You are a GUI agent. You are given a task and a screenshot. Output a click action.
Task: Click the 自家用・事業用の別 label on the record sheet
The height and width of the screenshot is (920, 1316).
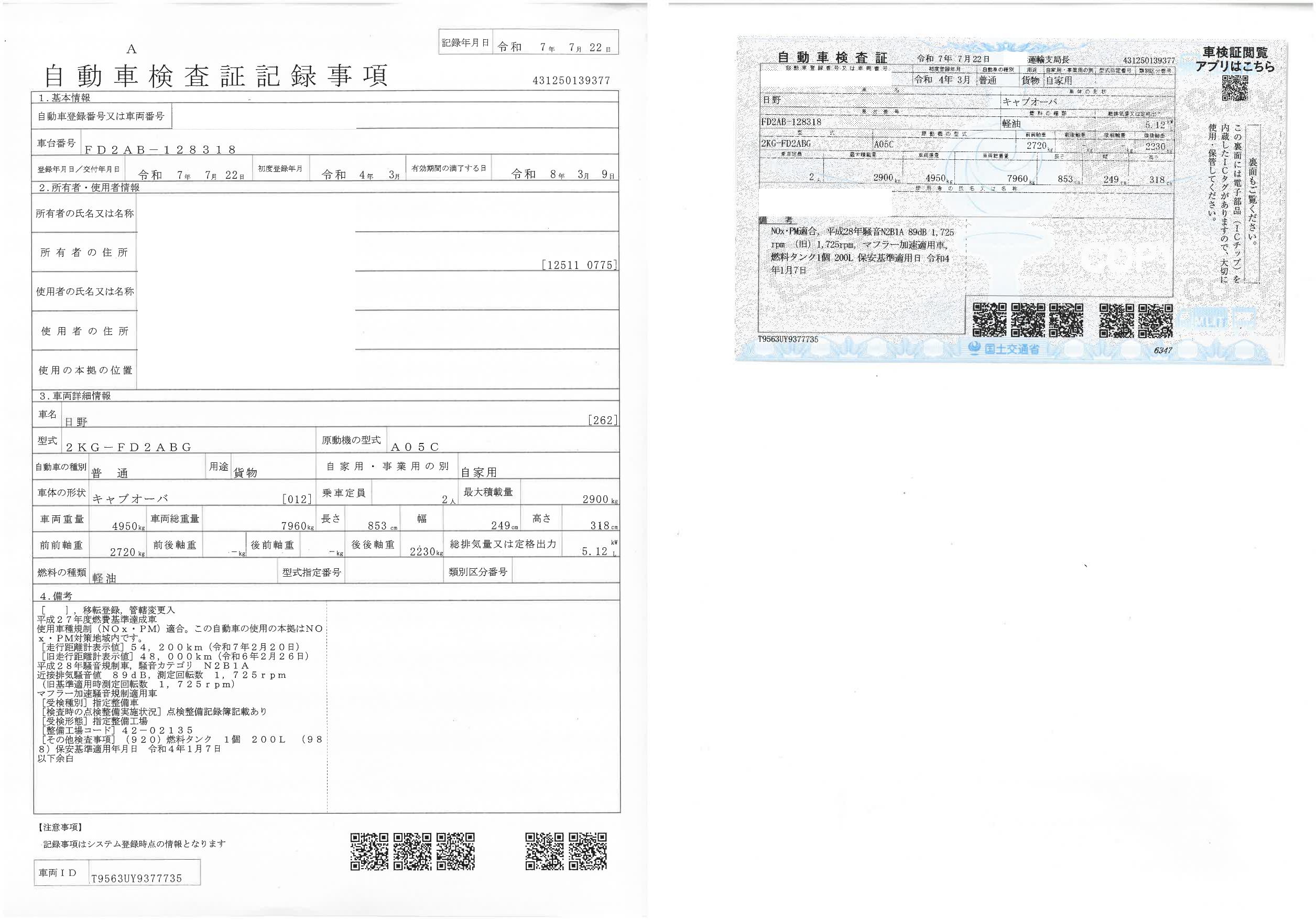pos(387,466)
